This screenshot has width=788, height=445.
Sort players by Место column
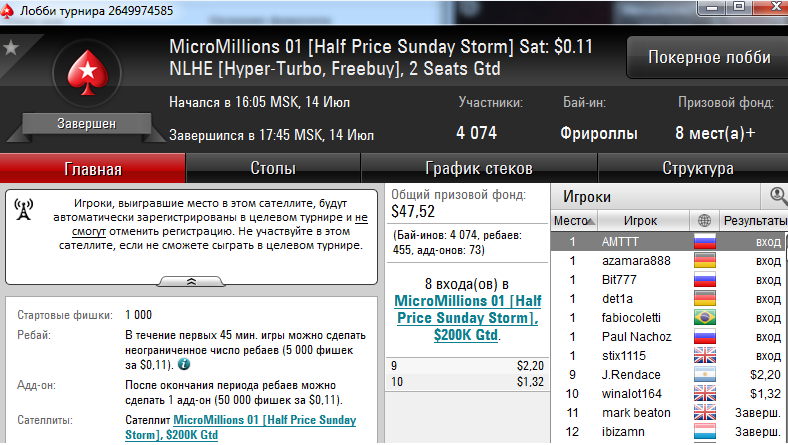574,220
